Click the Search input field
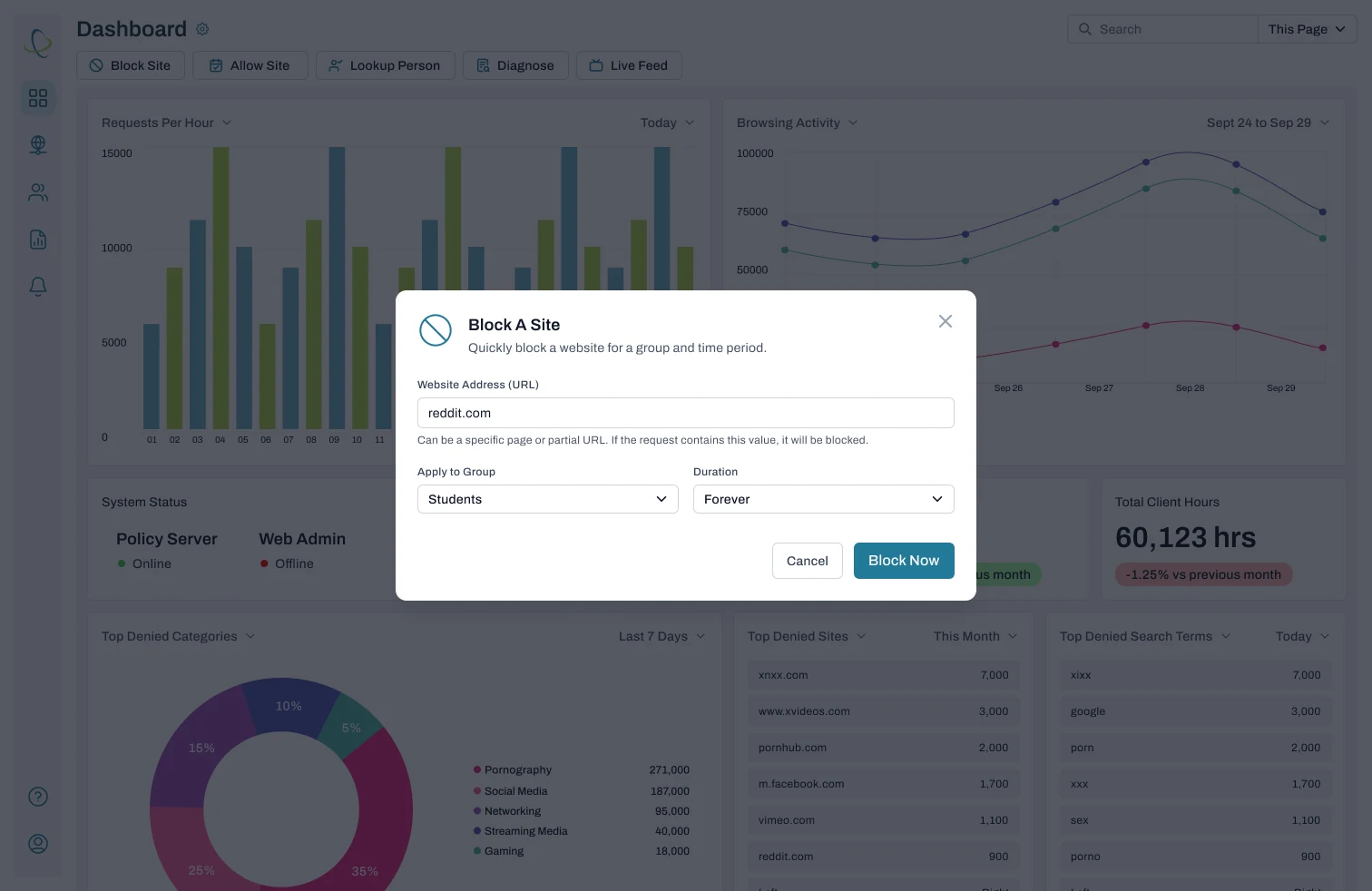This screenshot has width=1372, height=891. tap(1162, 29)
